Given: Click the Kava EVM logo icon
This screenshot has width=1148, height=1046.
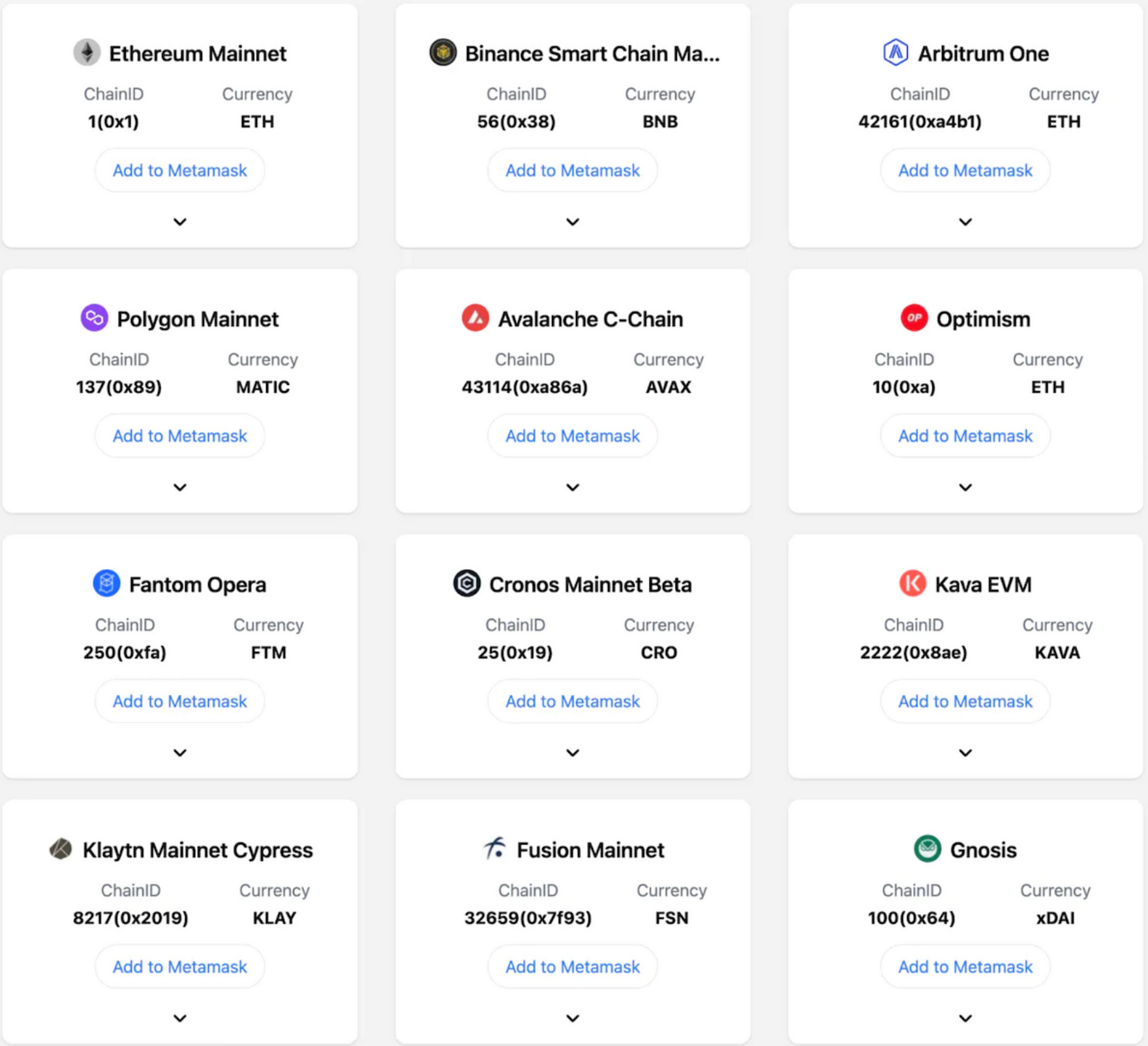Looking at the screenshot, I should point(913,583).
